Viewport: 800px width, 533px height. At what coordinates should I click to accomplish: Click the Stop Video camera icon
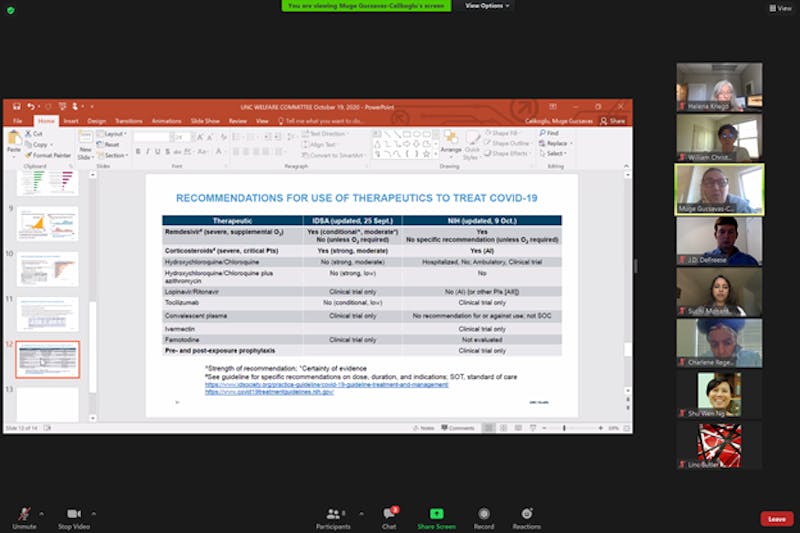[x=73, y=513]
